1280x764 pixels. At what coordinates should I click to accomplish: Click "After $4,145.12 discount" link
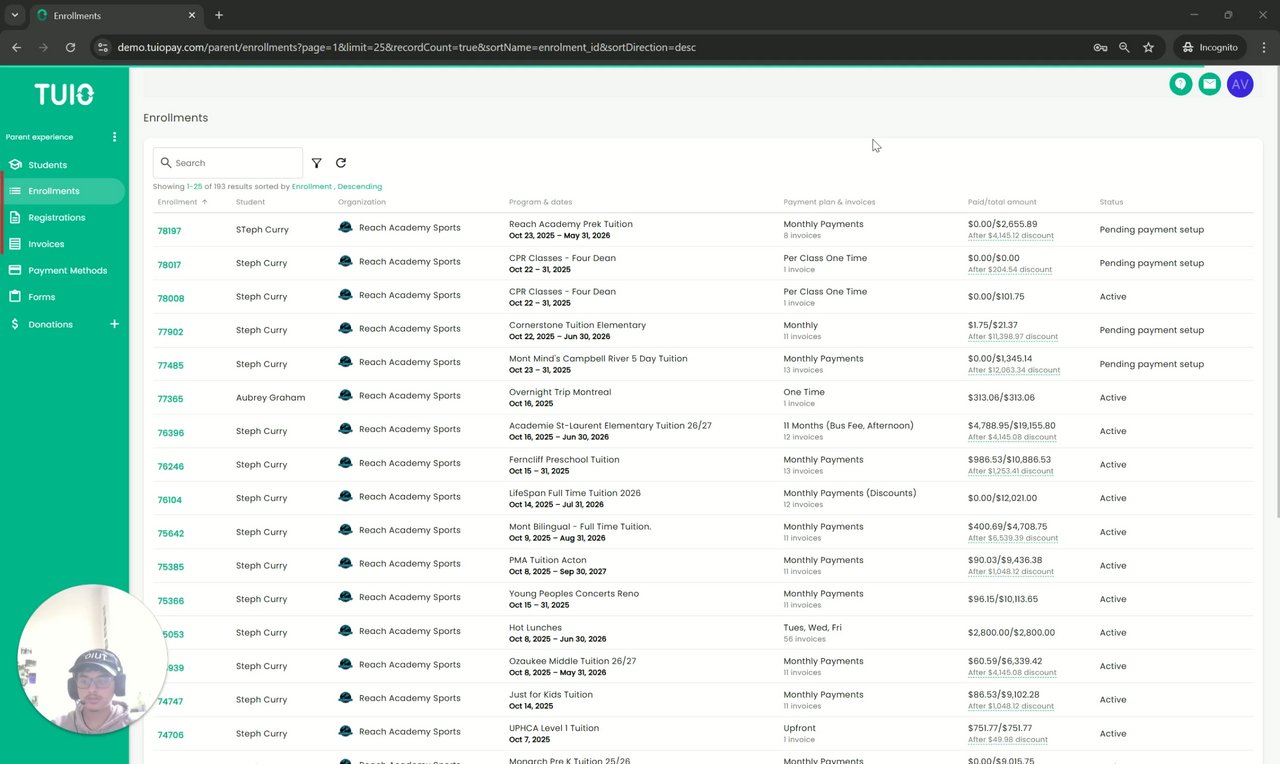pyautogui.click(x=1012, y=236)
